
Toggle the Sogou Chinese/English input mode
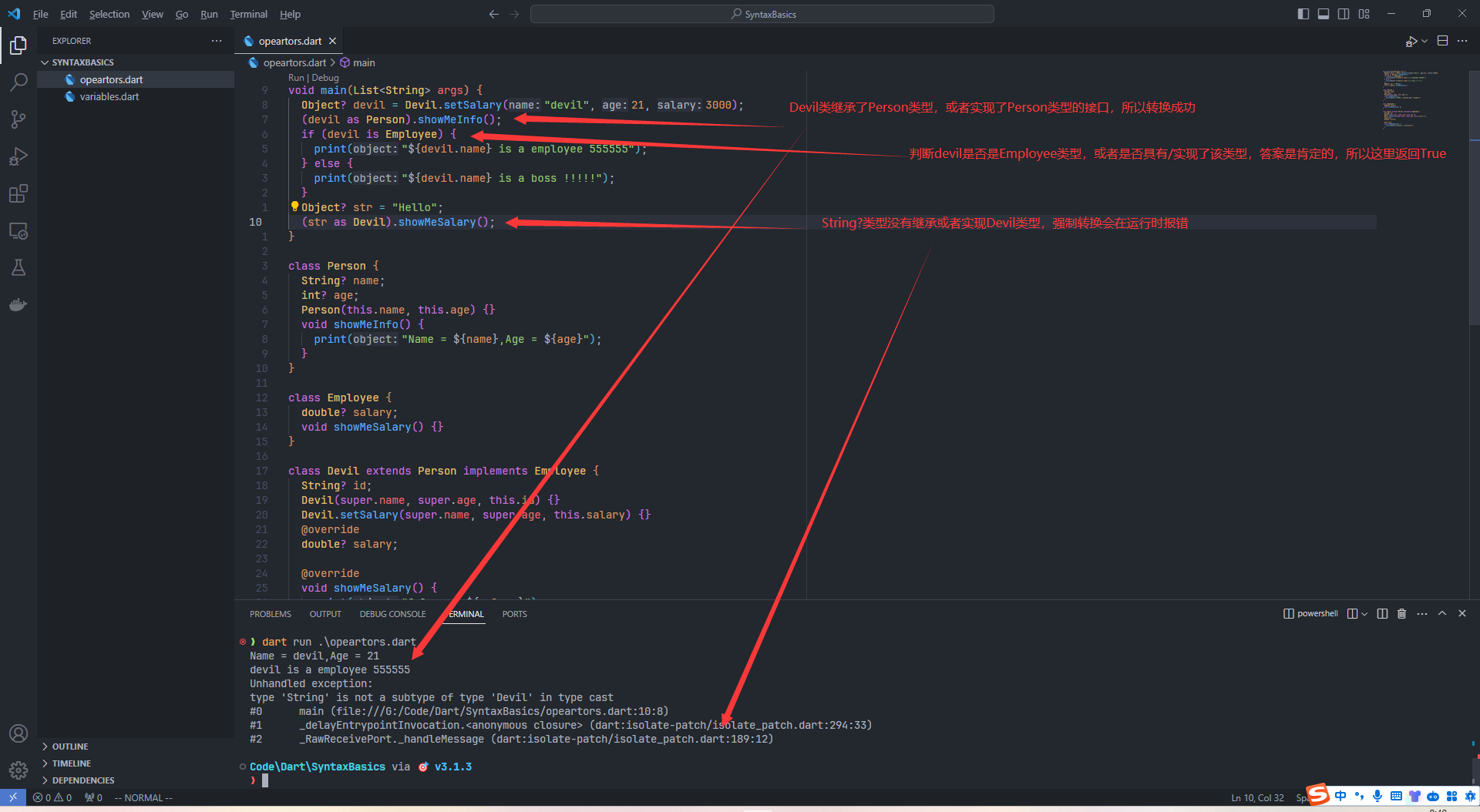(x=1340, y=796)
